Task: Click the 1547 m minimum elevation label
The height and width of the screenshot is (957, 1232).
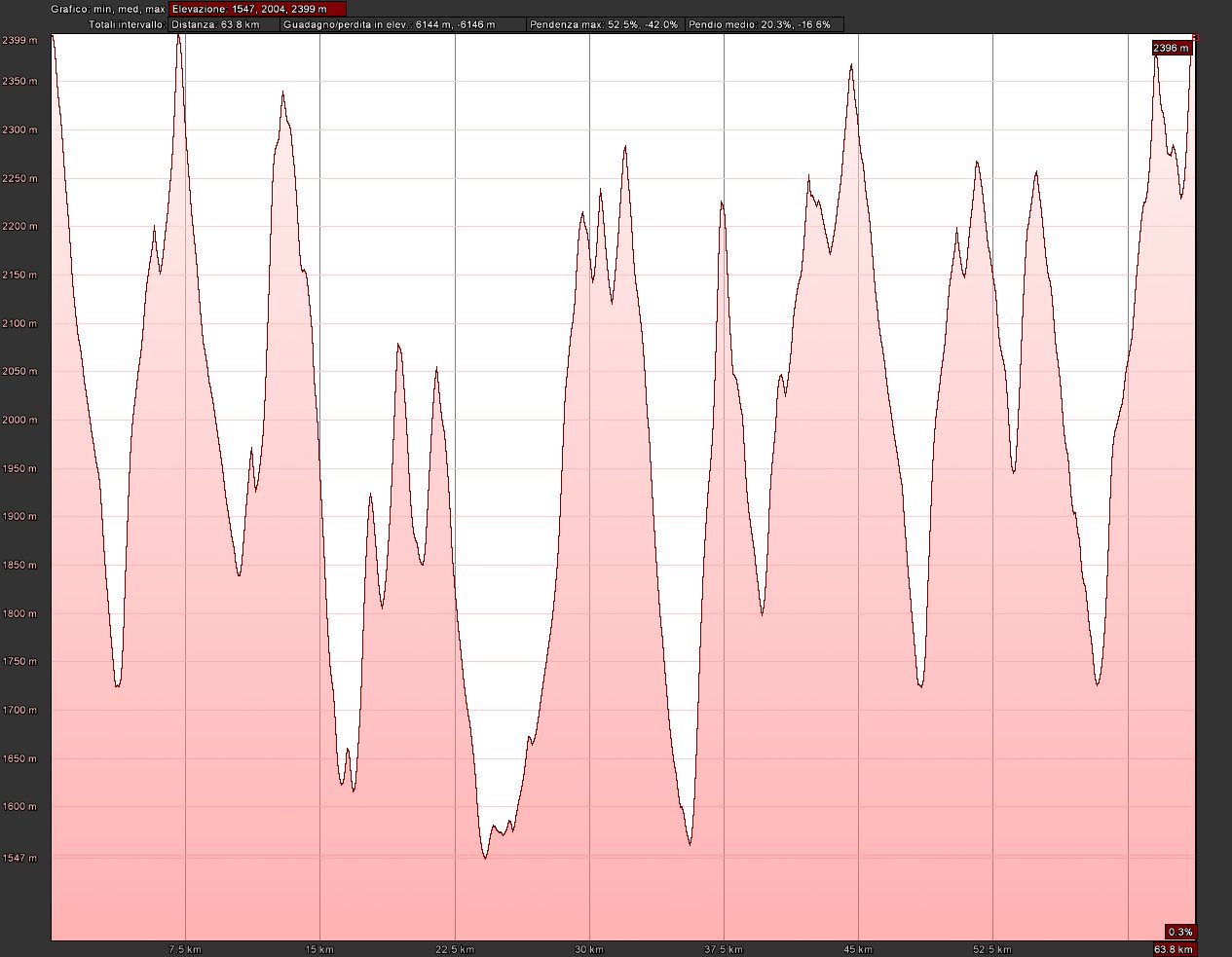Action: pos(20,859)
